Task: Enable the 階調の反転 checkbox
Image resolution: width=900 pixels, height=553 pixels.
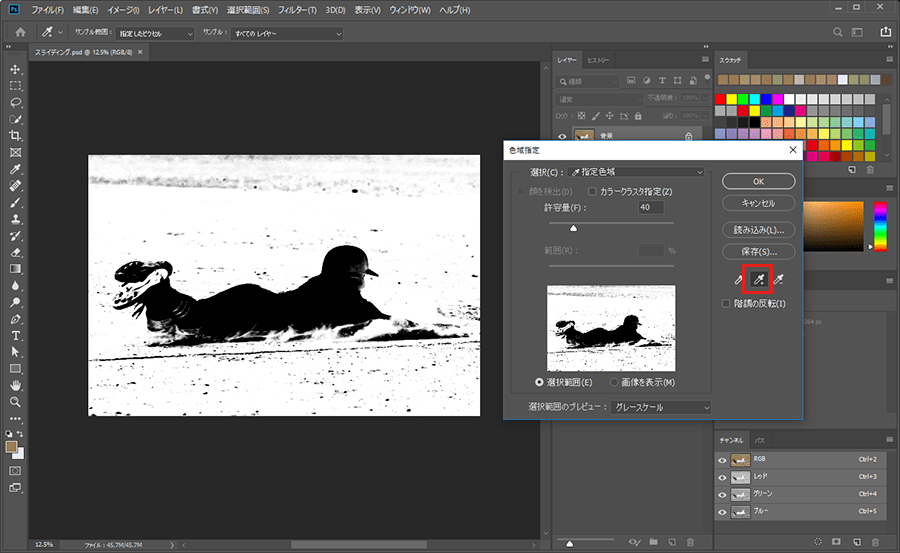Action: [726, 304]
